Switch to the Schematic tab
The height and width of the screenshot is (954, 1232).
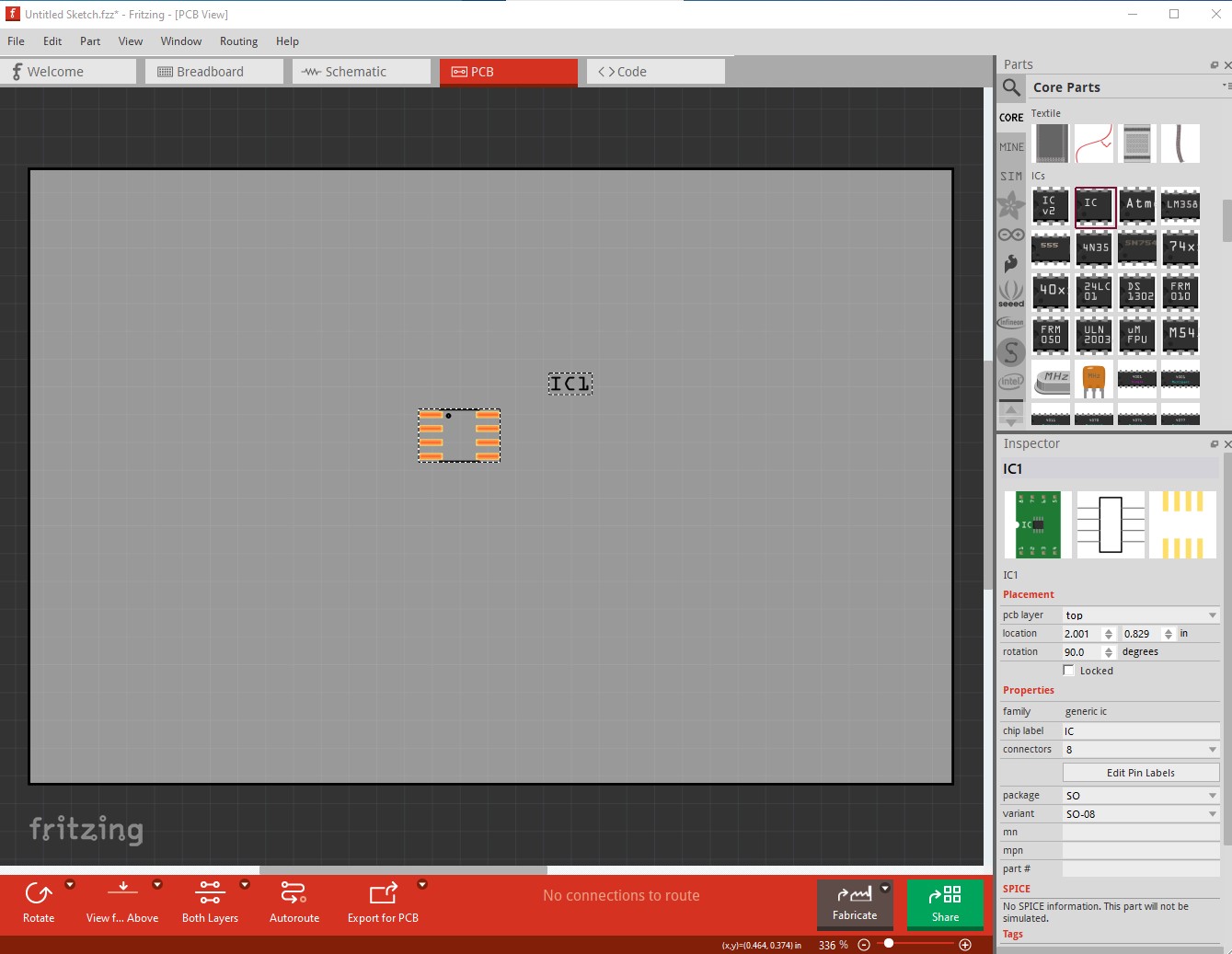[361, 72]
